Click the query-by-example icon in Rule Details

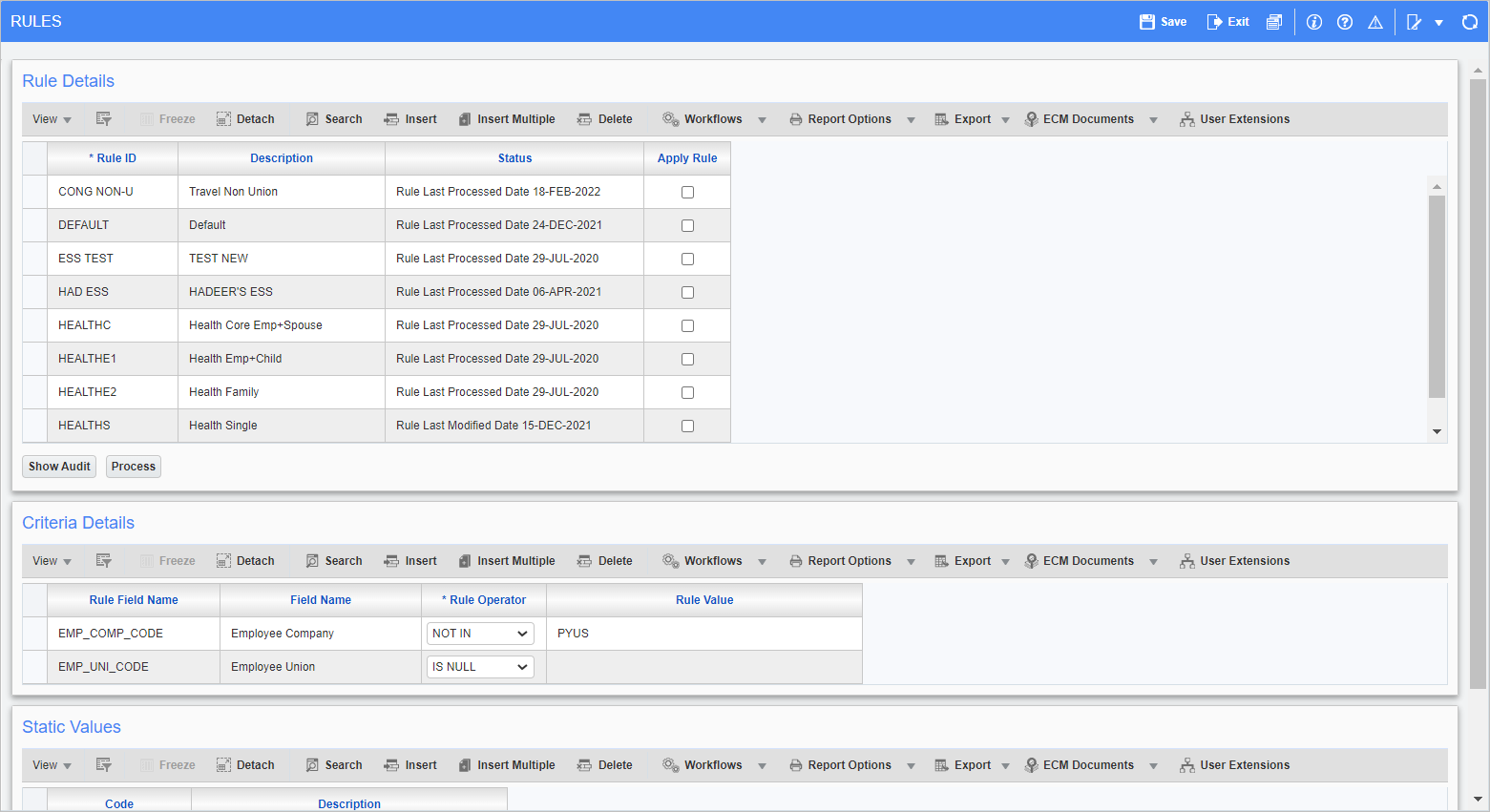point(104,119)
